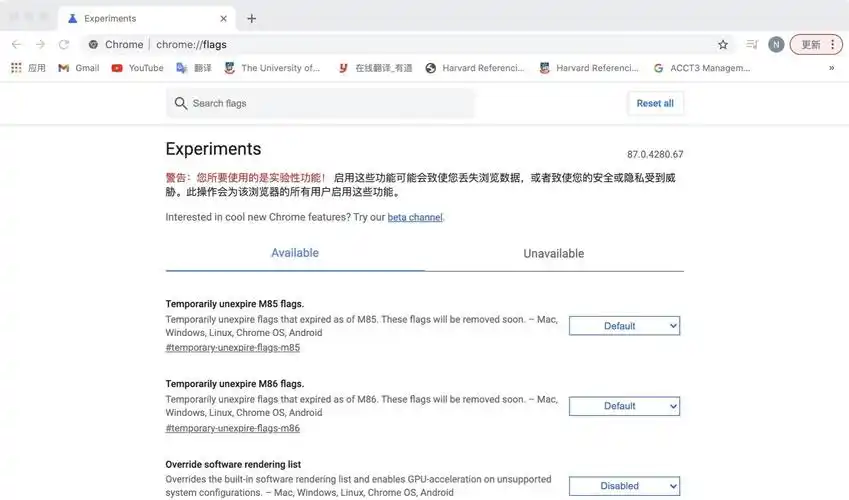Show more bookmarks with the chevron
Image resolution: width=849 pixels, height=500 pixels.
click(x=832, y=68)
